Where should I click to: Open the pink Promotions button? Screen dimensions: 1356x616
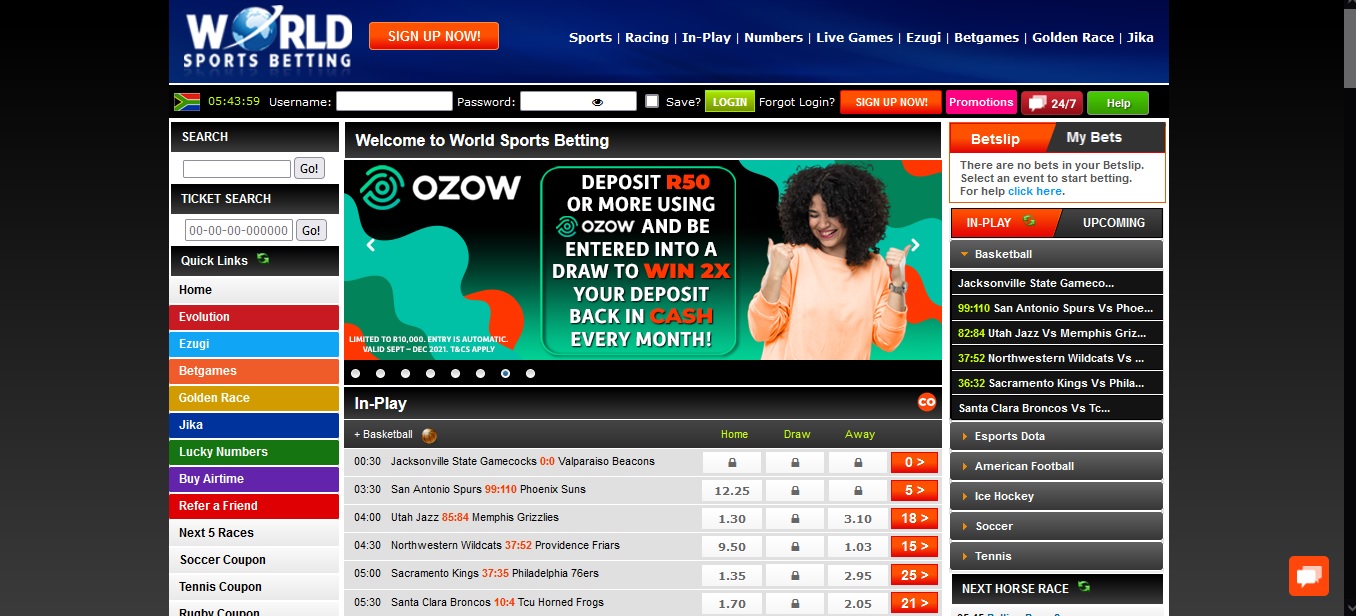click(x=981, y=102)
